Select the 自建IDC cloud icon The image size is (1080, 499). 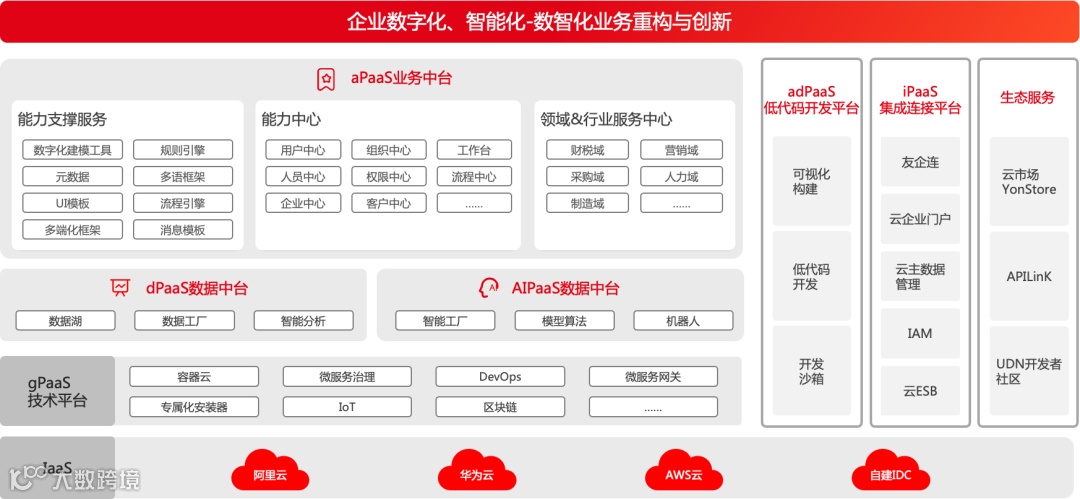pos(891,471)
